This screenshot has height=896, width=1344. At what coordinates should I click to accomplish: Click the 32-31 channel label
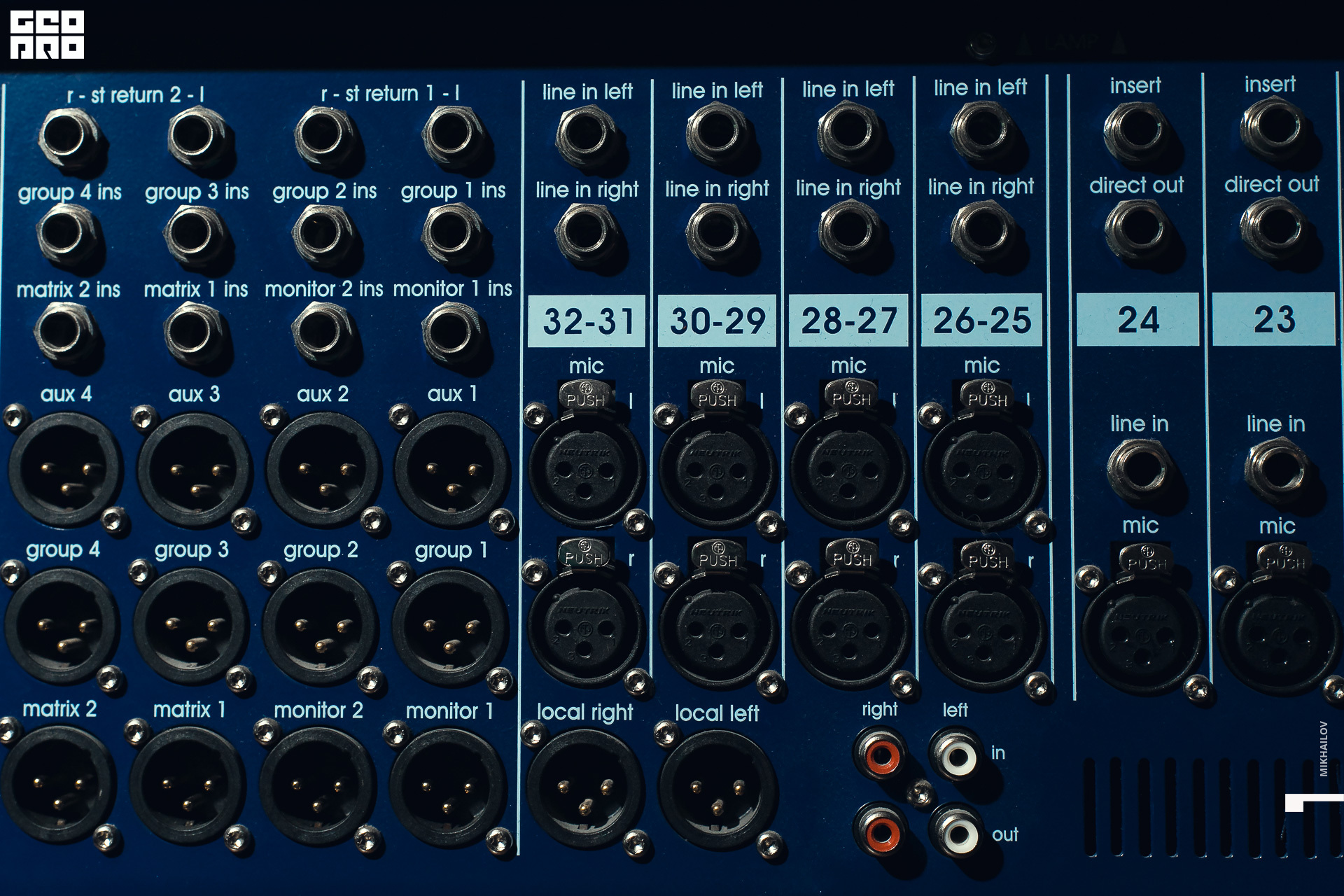pos(587,321)
